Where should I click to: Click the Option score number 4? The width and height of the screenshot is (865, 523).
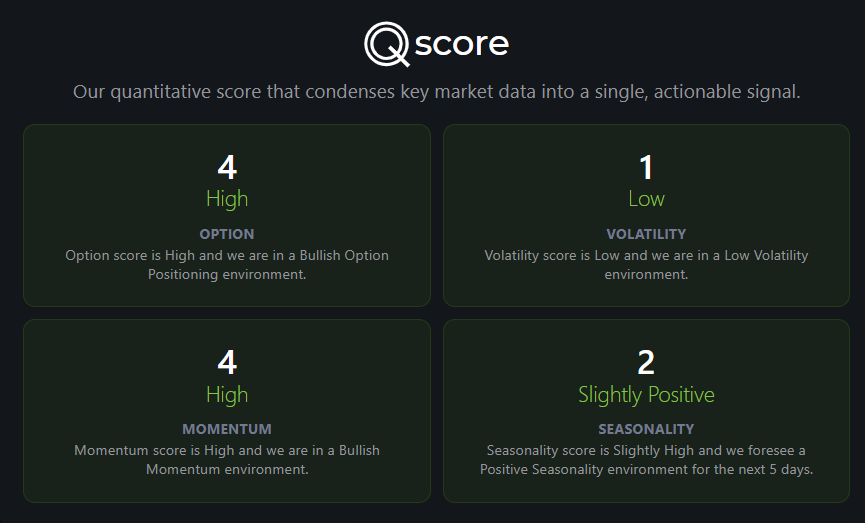point(227,167)
